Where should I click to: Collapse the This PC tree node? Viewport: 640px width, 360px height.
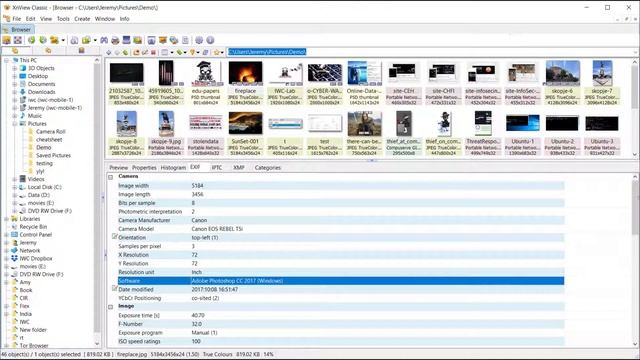7,60
